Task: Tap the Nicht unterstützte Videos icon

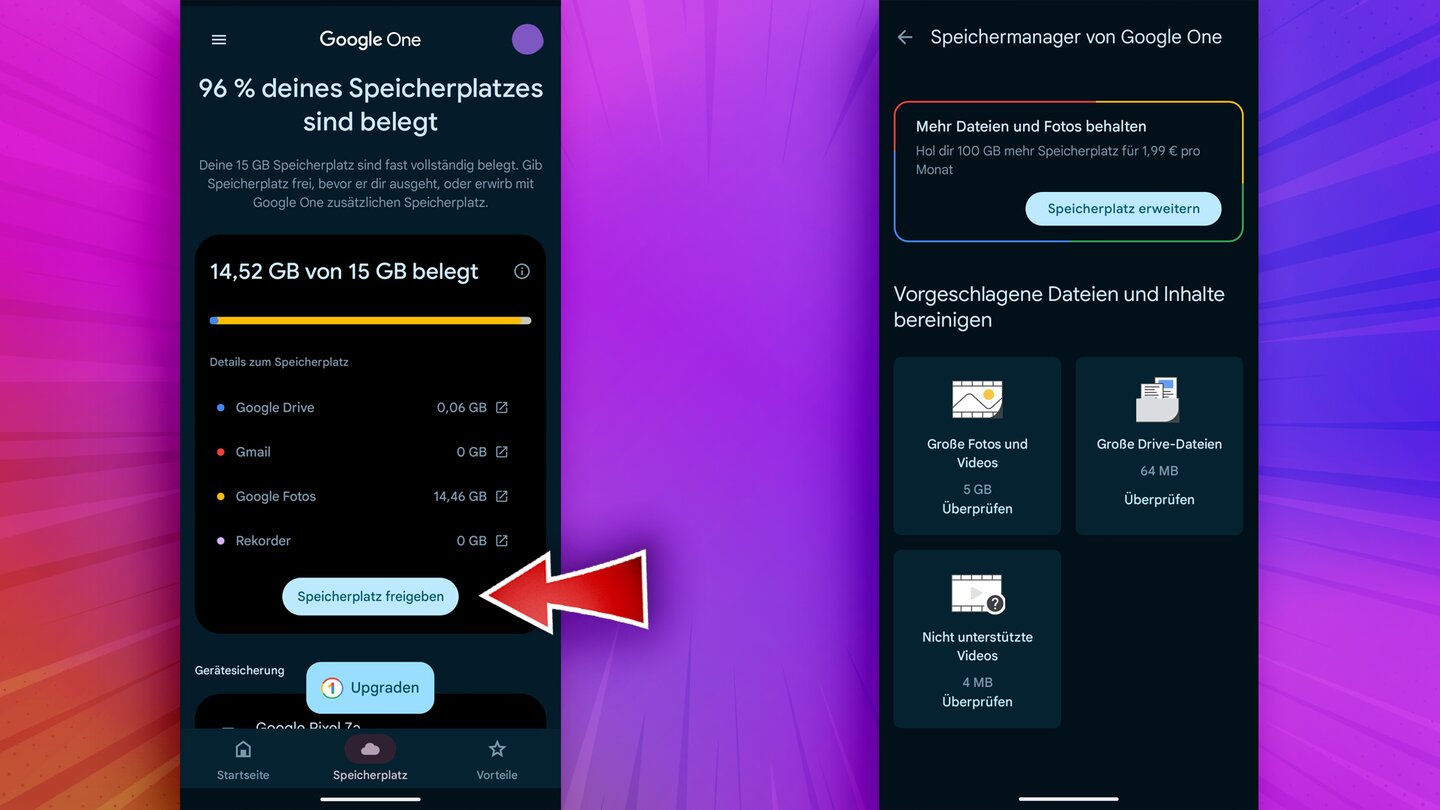Action: [x=977, y=593]
